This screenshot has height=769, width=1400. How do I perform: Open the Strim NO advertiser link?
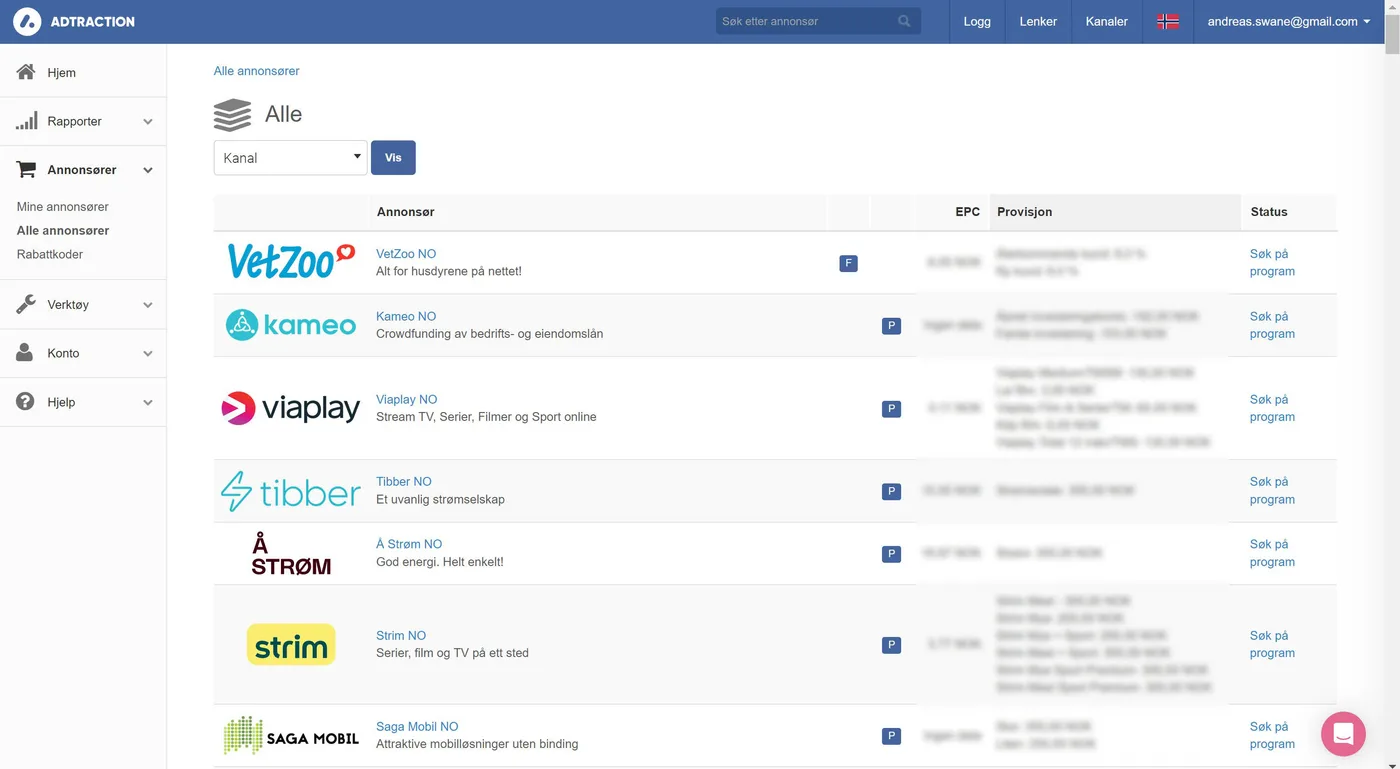point(401,635)
